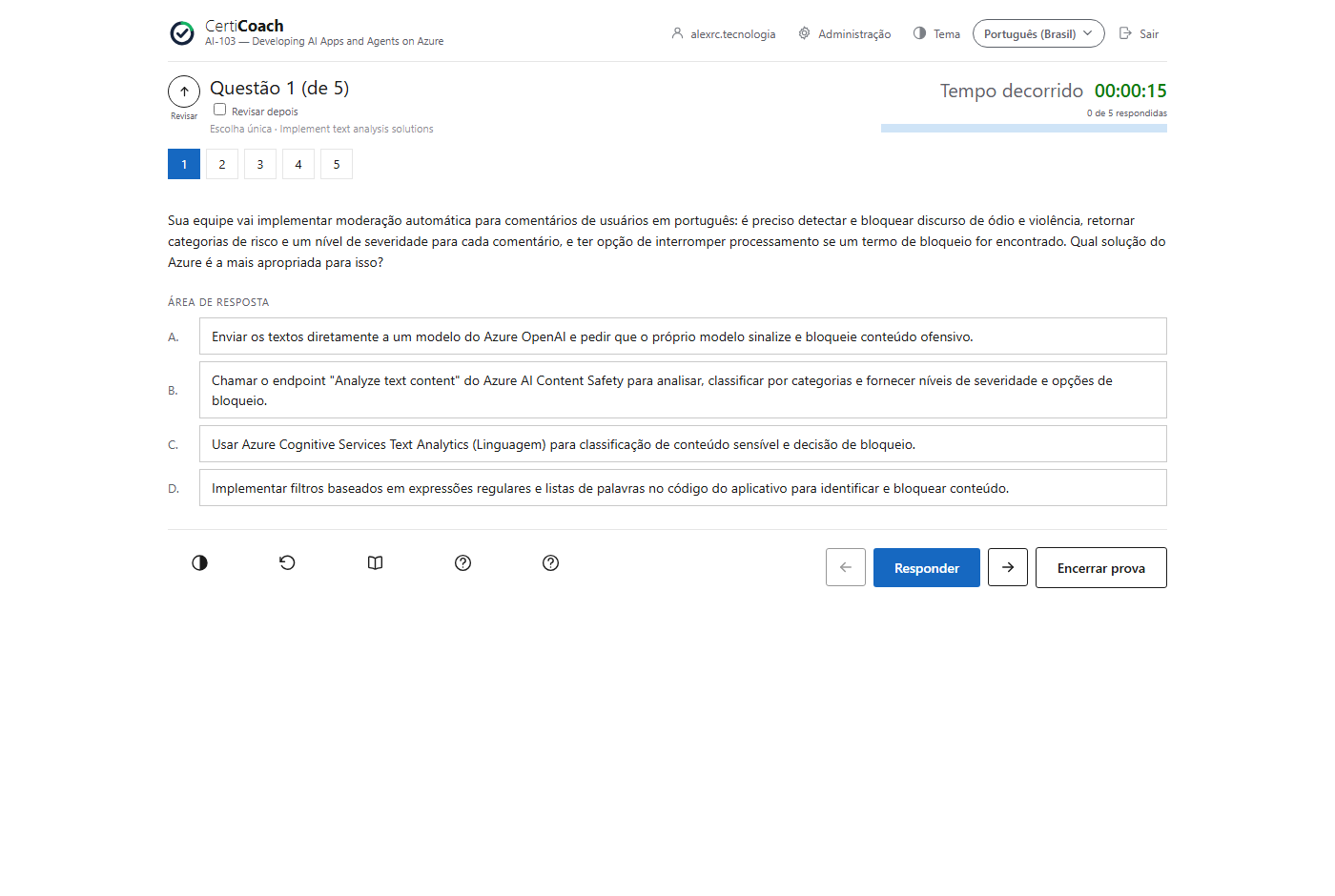Click the 'AI-103 — Developing AI Apps' subtitle
1335x896 pixels.
click(x=324, y=42)
